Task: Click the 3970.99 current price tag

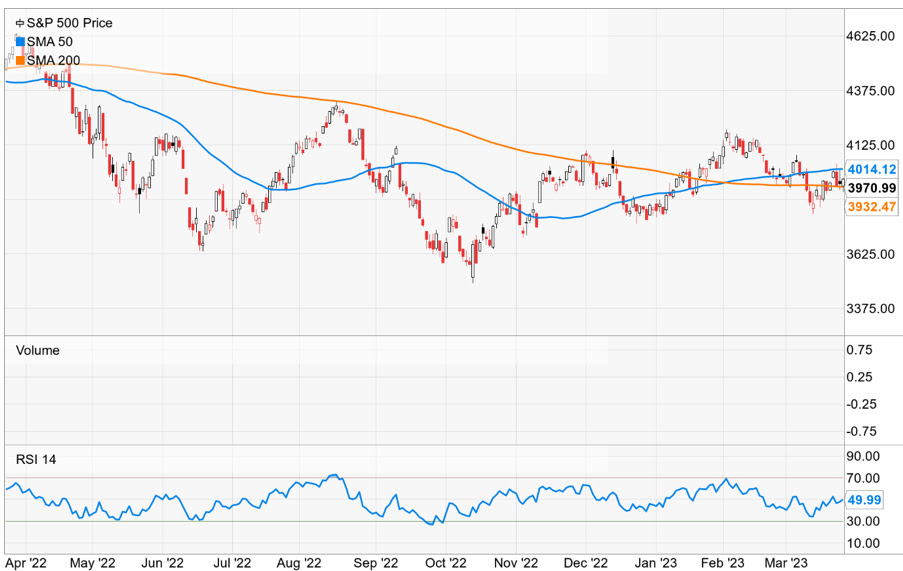Action: (x=872, y=188)
